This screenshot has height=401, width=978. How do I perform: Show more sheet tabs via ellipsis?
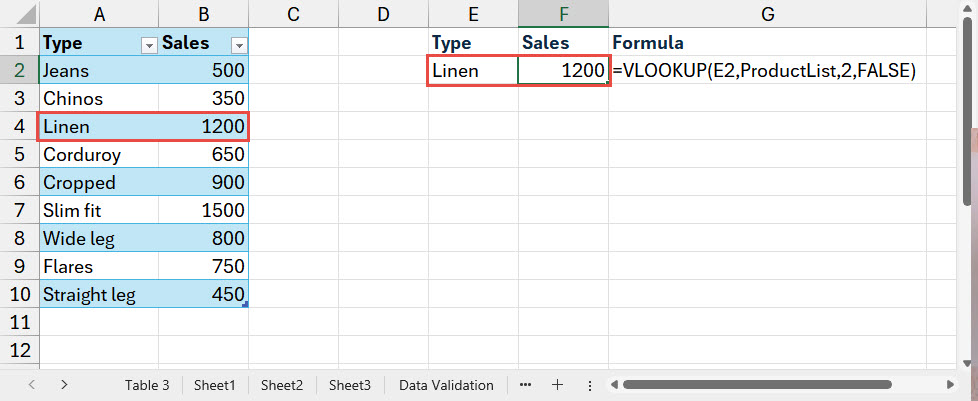coord(526,385)
